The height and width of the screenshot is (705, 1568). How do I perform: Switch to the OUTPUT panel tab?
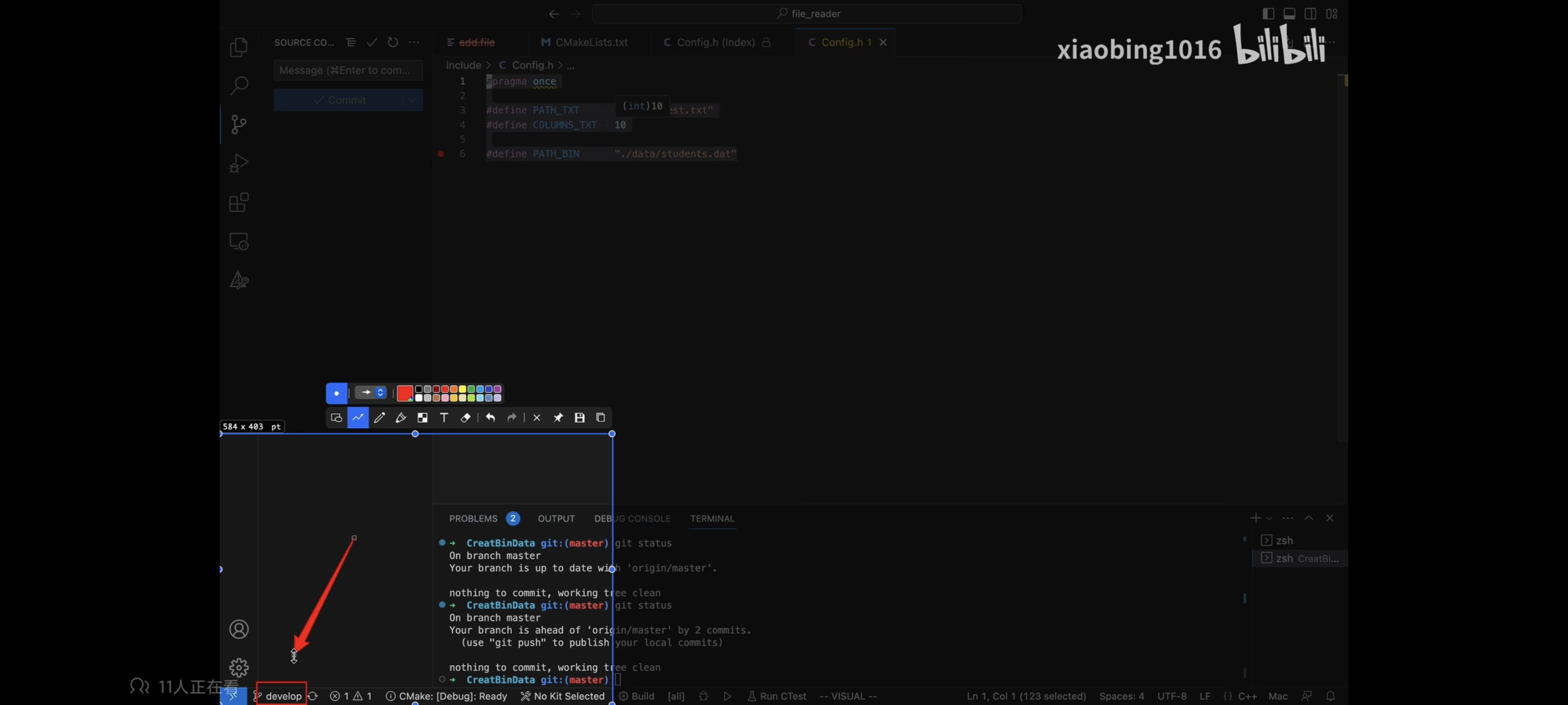[x=555, y=518]
